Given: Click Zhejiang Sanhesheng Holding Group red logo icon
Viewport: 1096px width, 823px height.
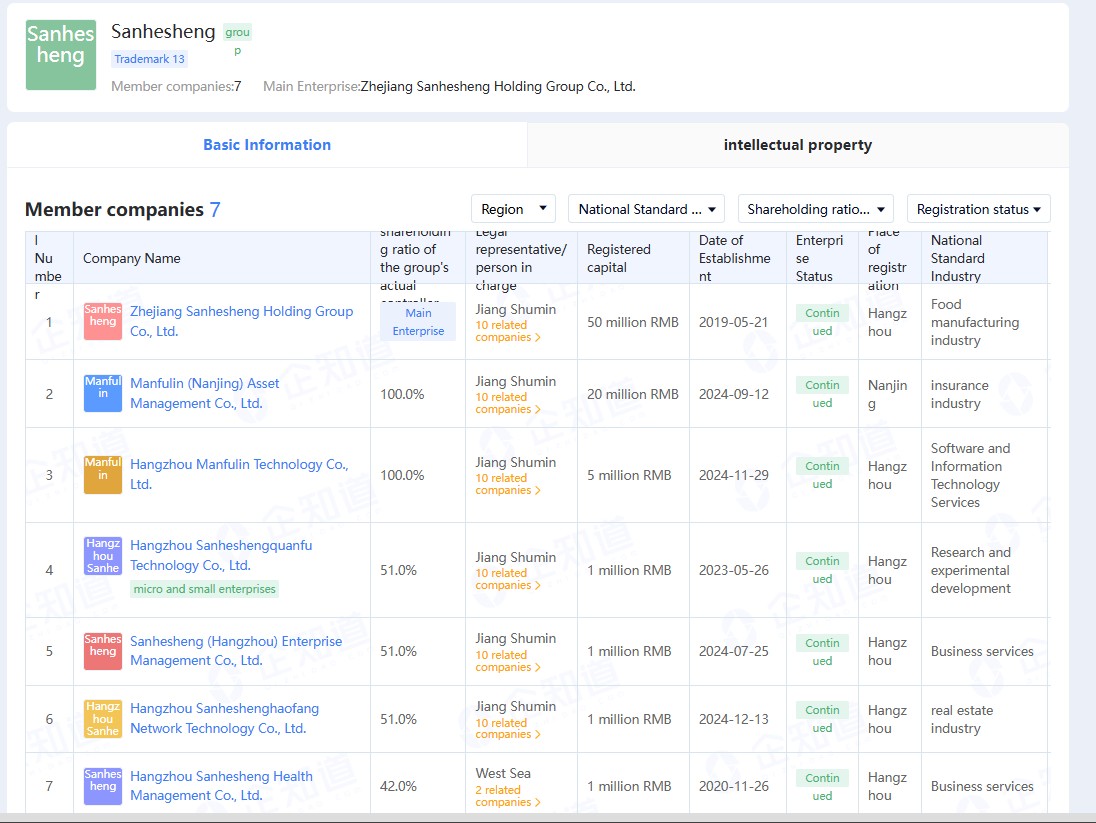Looking at the screenshot, I should click(103, 321).
